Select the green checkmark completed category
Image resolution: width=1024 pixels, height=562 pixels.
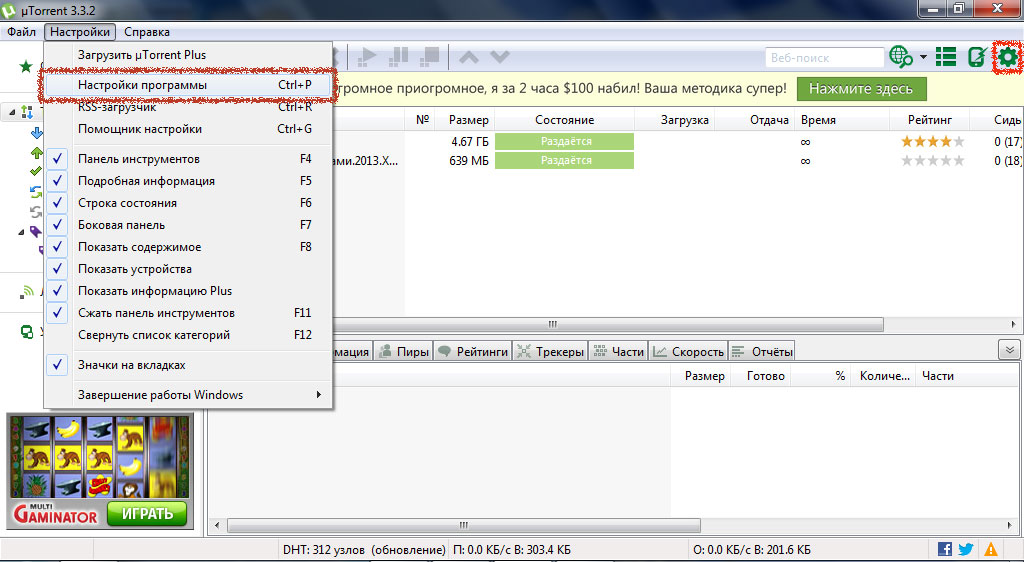pyautogui.click(x=37, y=172)
